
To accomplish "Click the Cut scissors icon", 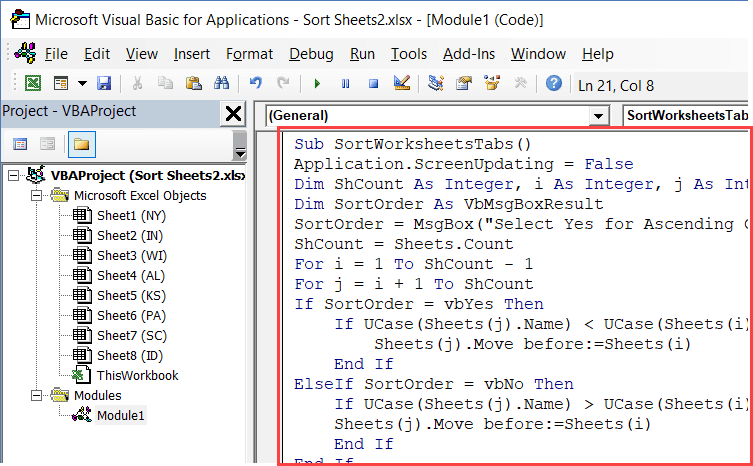I will pyautogui.click(x=137, y=84).
